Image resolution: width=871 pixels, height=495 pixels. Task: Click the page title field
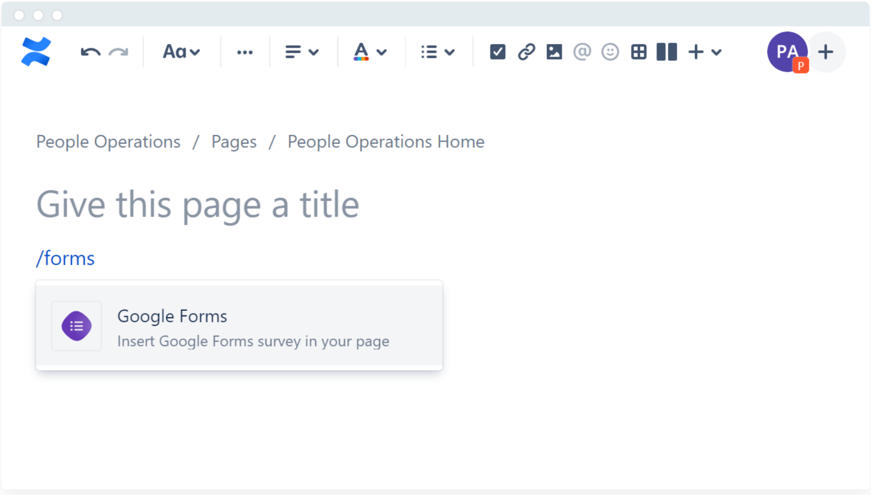pos(198,204)
